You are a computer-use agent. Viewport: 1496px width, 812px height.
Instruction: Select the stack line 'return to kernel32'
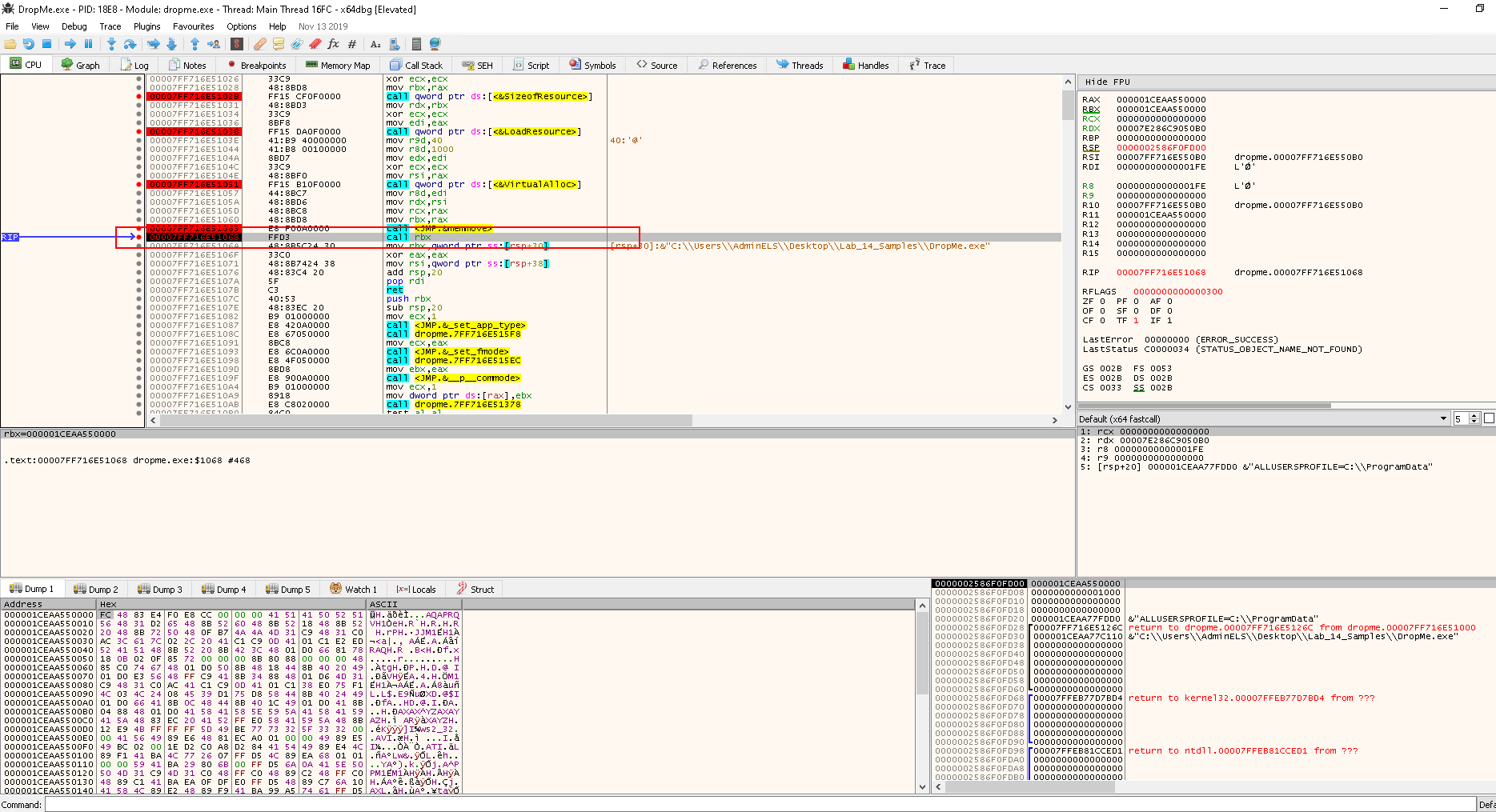coord(1251,698)
